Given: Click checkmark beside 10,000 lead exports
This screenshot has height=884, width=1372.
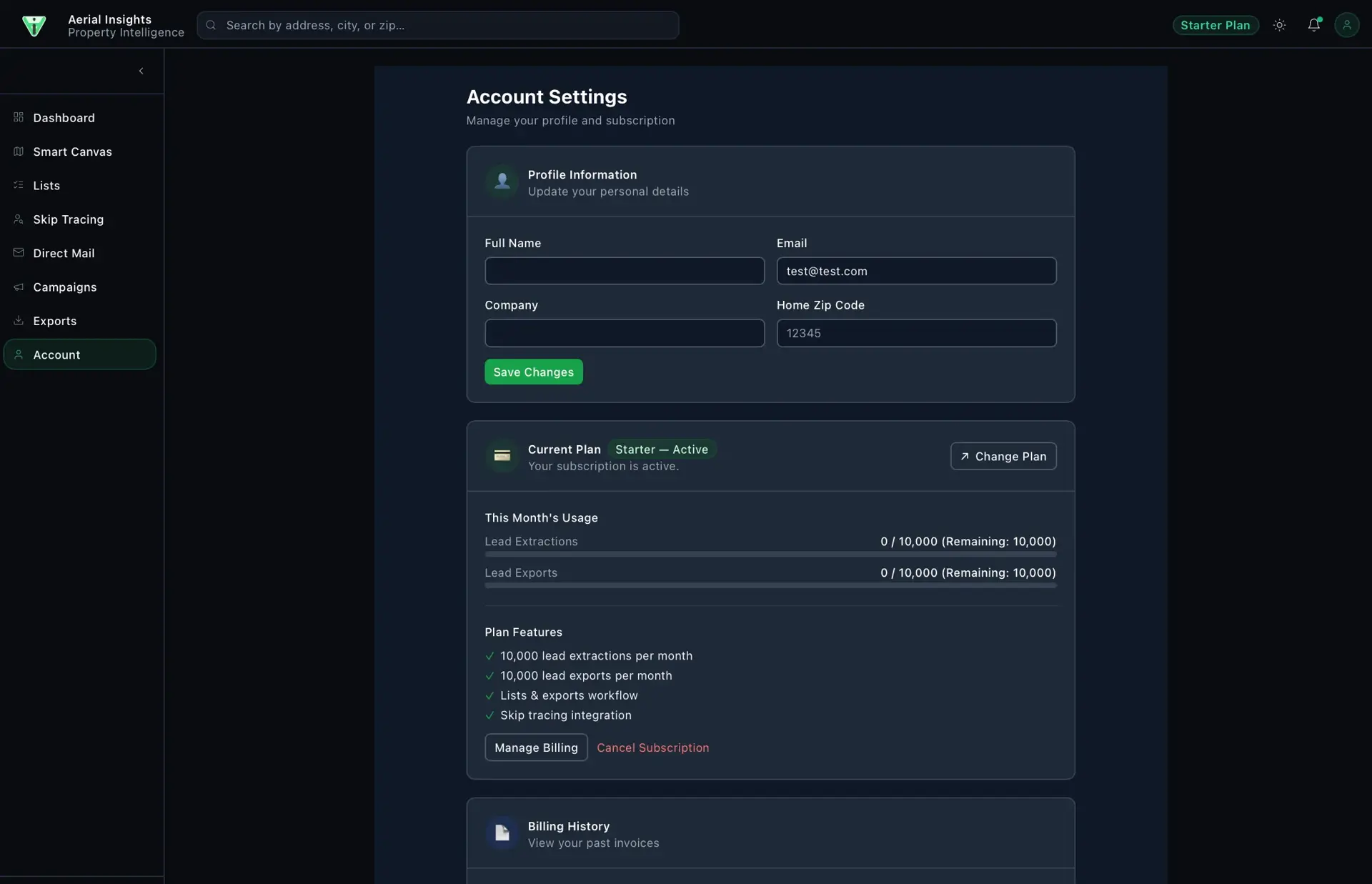Looking at the screenshot, I should [489, 675].
